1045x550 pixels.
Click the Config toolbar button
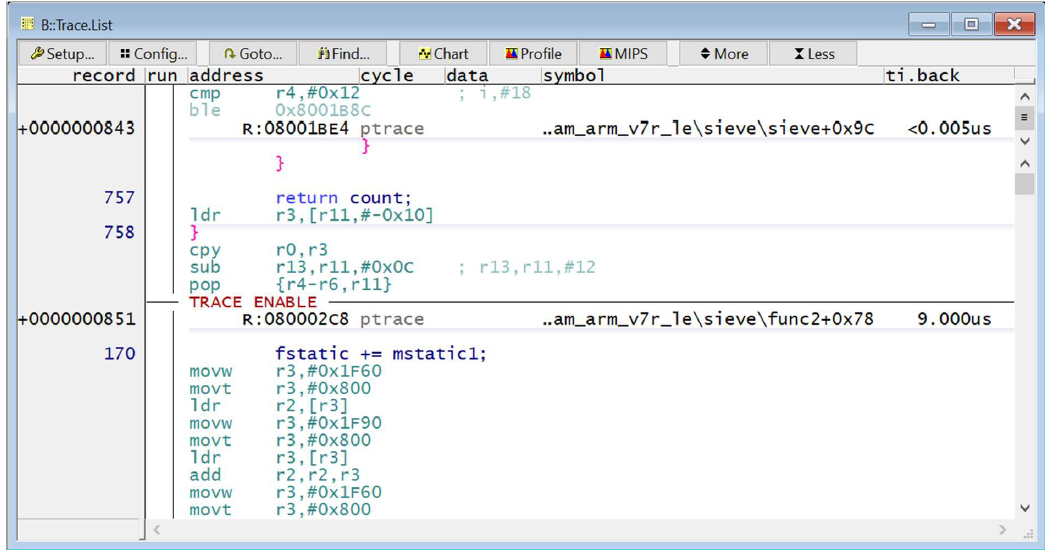153,54
